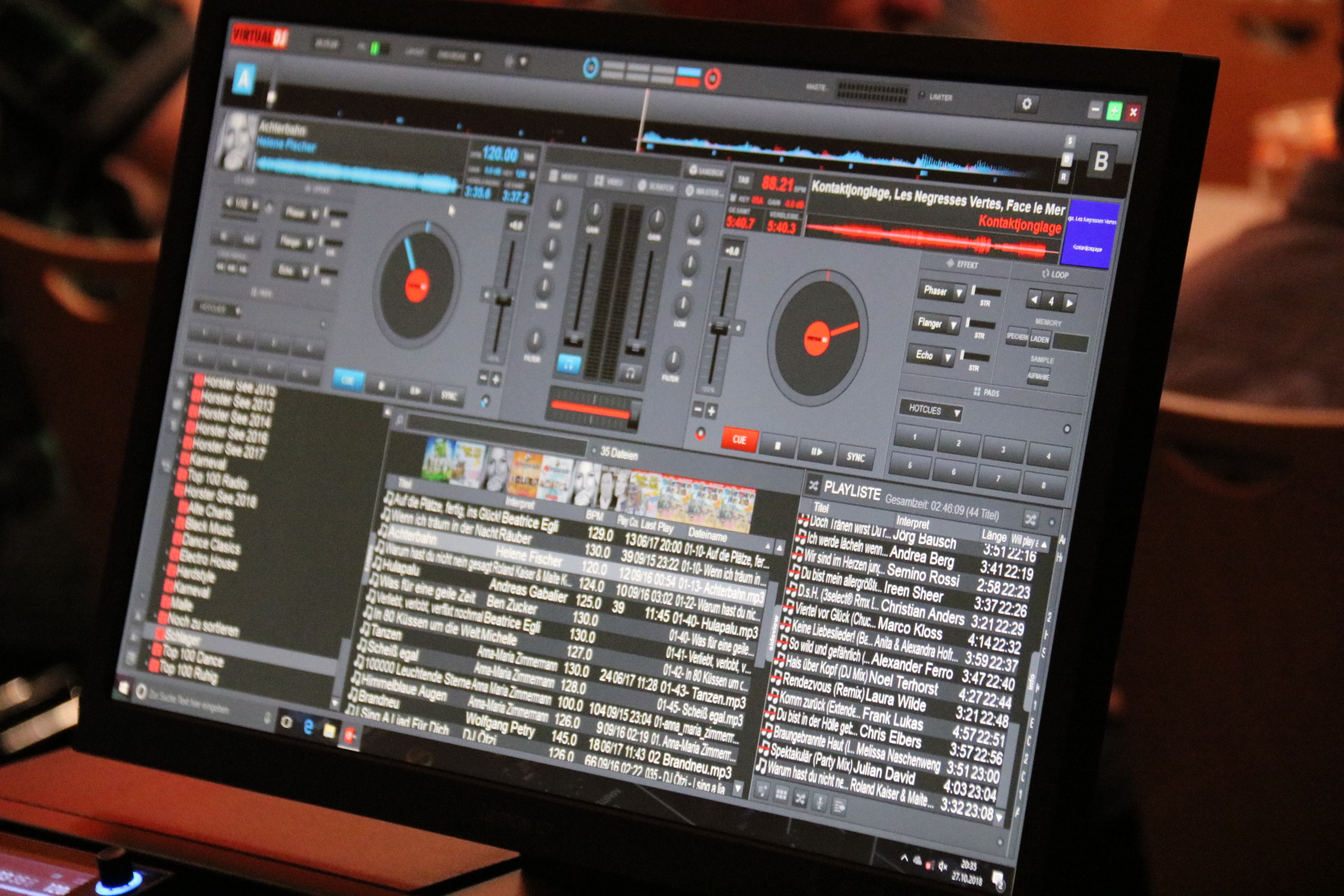Trigger deck B hotcue pad 6

953,472
